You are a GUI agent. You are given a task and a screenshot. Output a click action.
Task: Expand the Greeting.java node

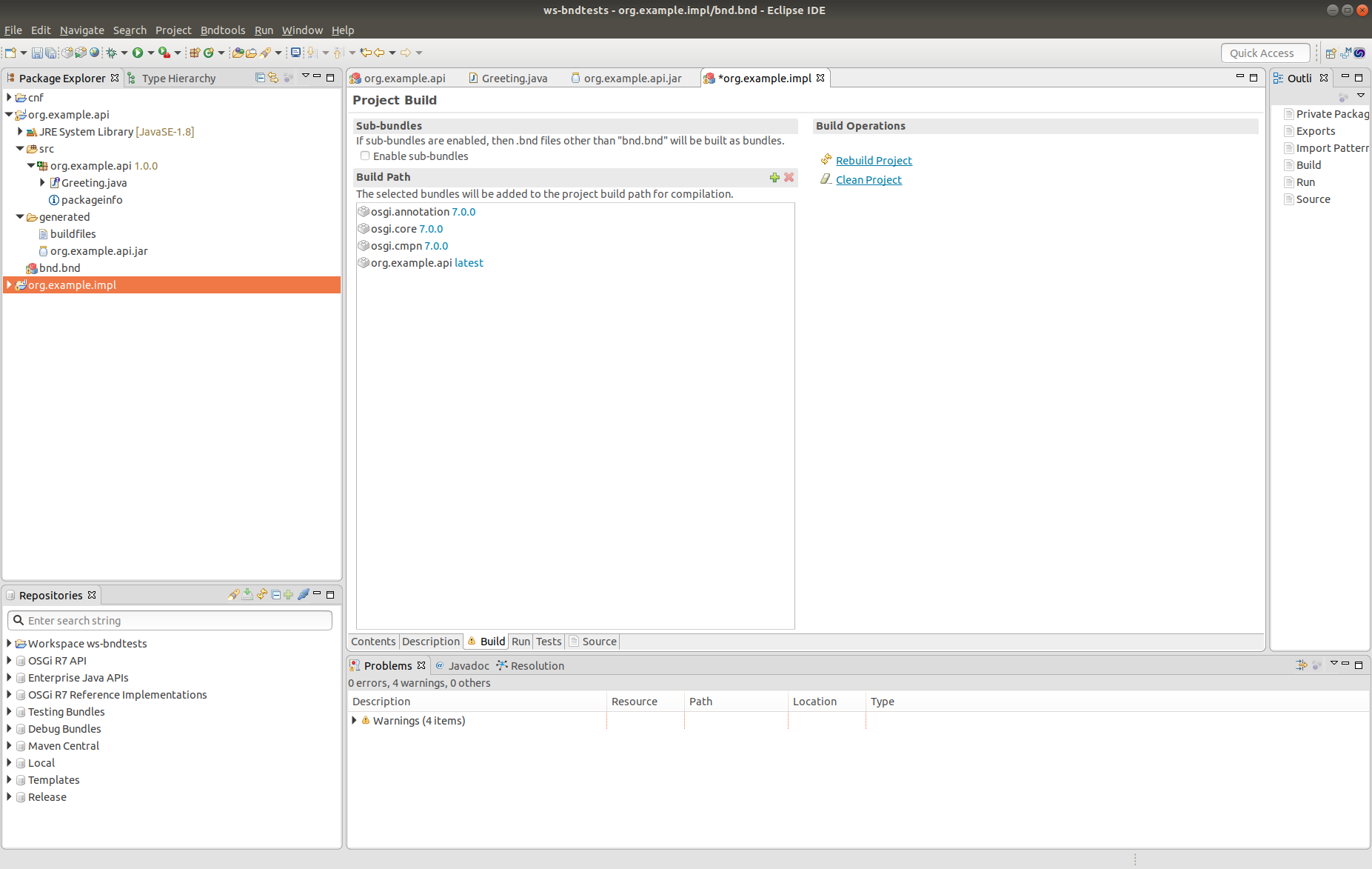pyautogui.click(x=42, y=182)
